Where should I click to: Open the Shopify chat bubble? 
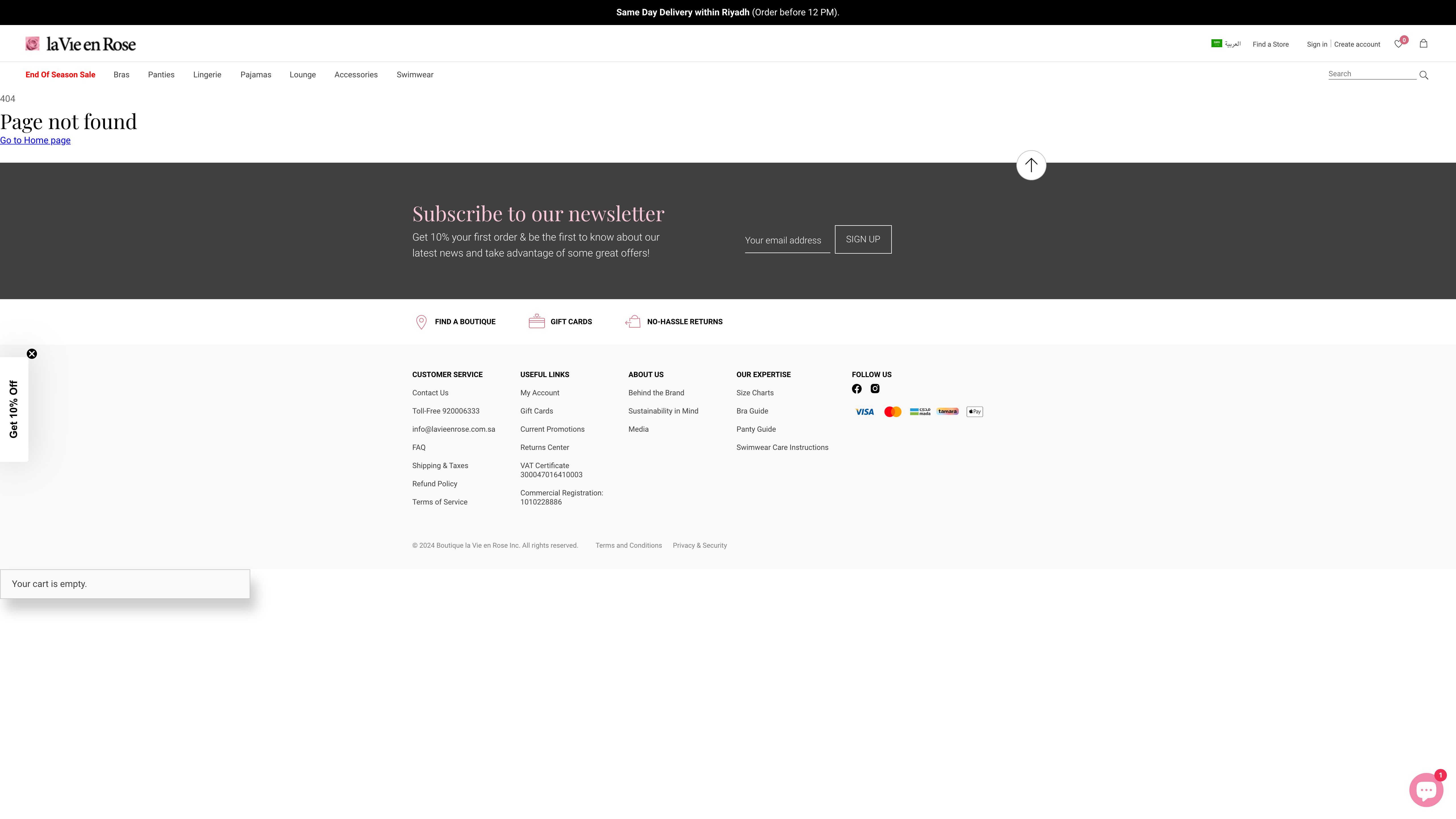pos(1426,790)
